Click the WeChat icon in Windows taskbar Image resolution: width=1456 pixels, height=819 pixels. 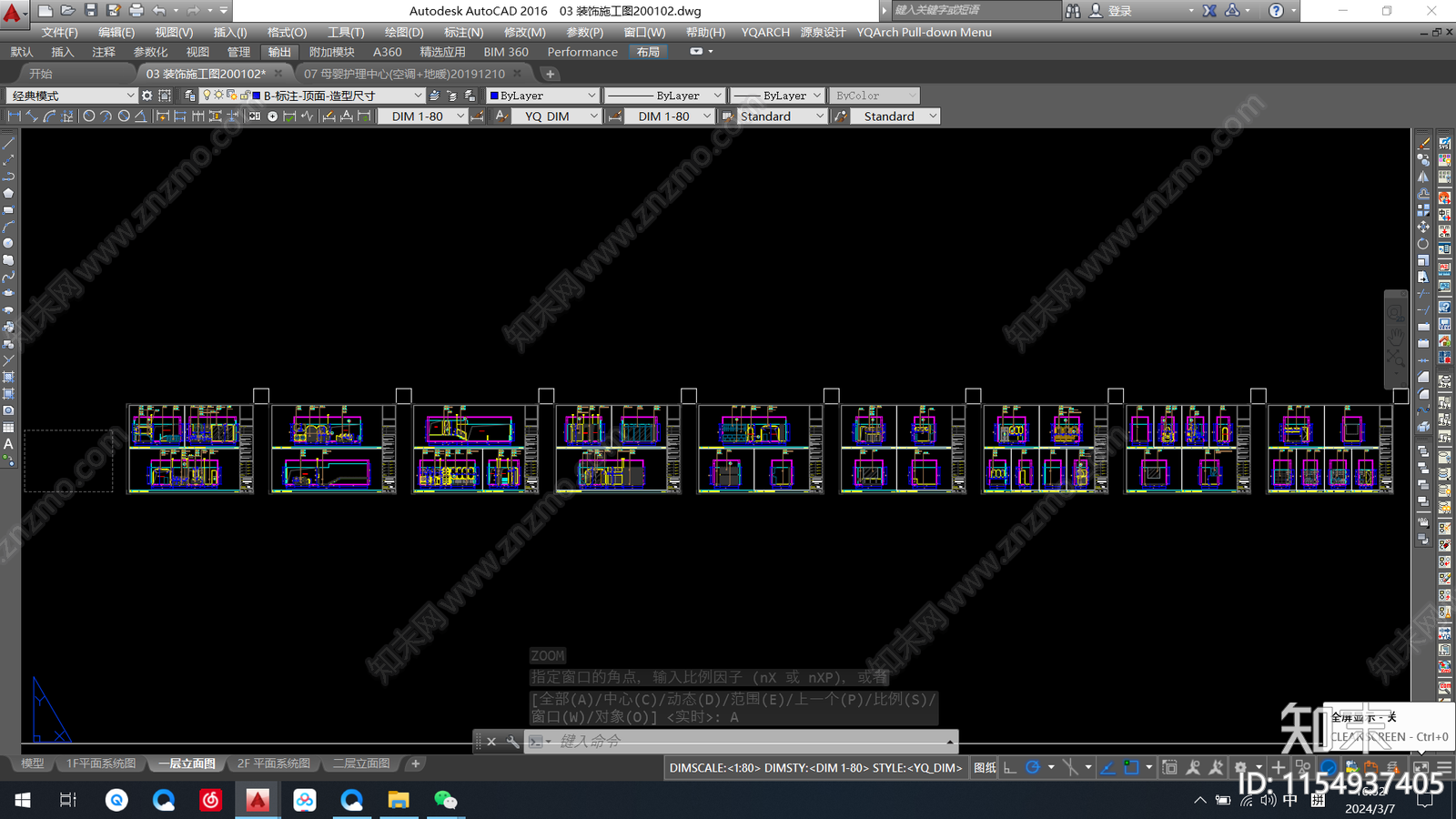pos(445,800)
